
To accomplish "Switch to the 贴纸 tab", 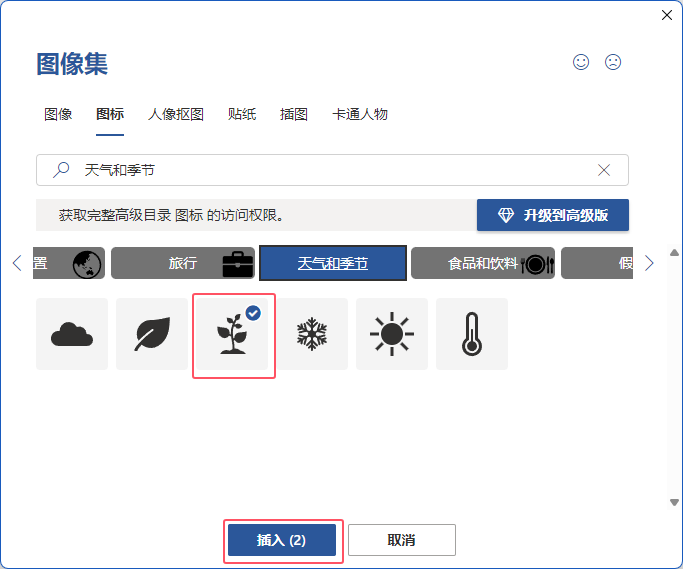I will point(242,114).
